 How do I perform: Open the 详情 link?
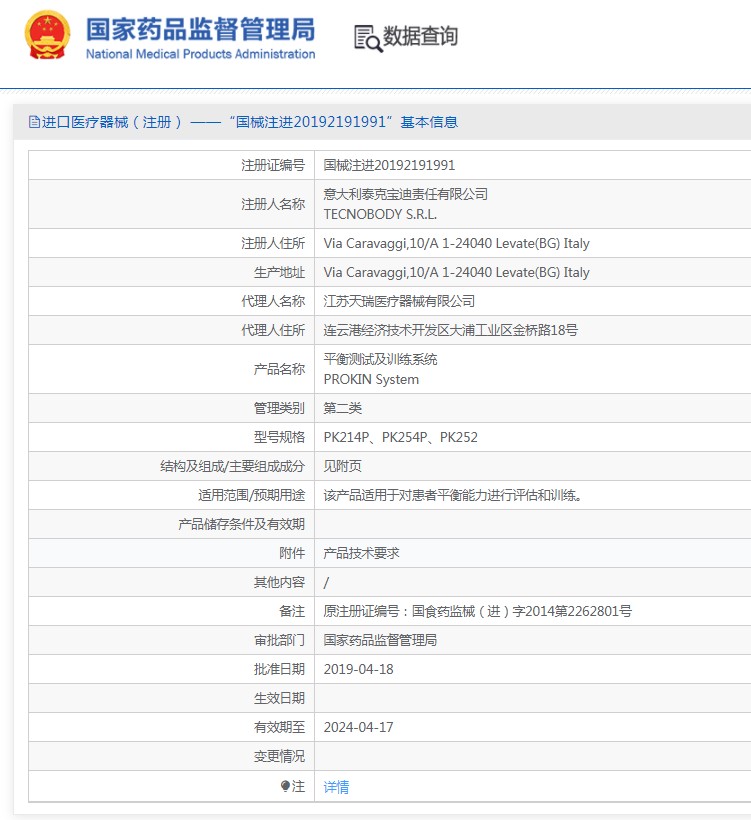point(336,787)
